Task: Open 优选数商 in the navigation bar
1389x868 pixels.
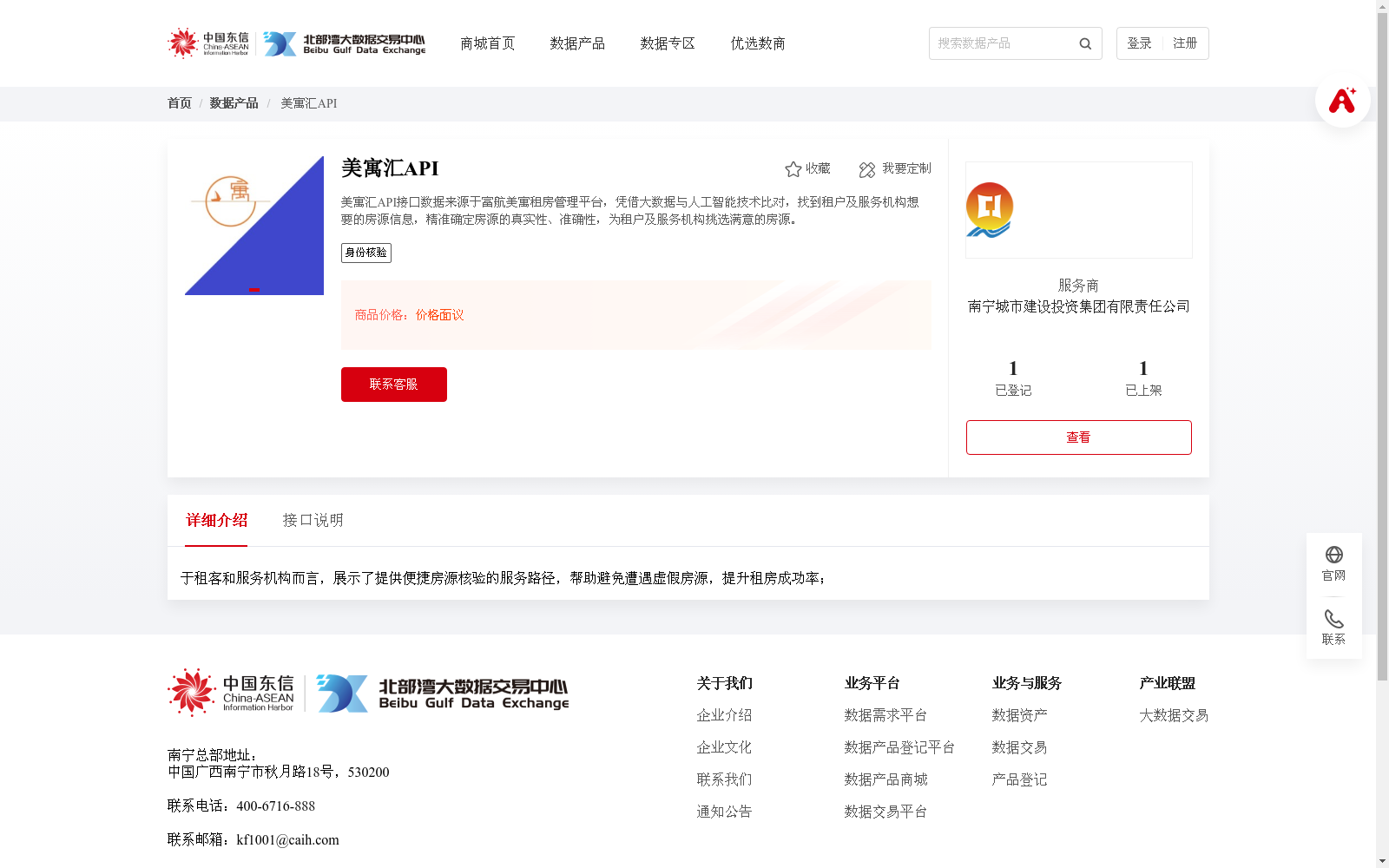Action: click(x=758, y=43)
